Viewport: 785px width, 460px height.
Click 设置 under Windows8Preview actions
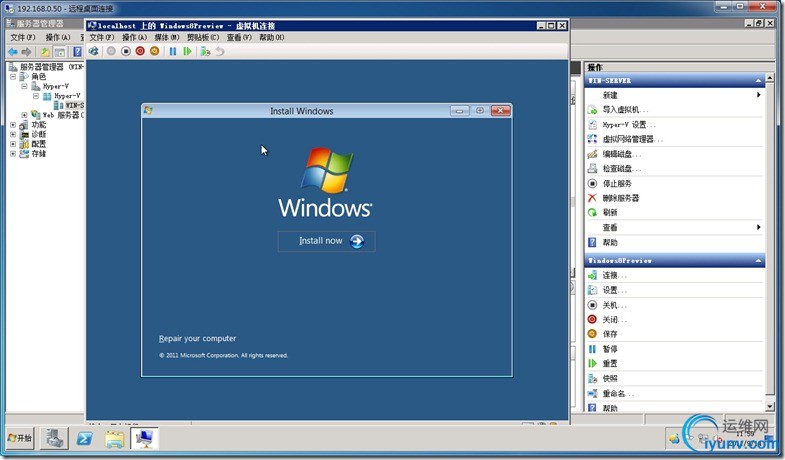click(x=614, y=290)
